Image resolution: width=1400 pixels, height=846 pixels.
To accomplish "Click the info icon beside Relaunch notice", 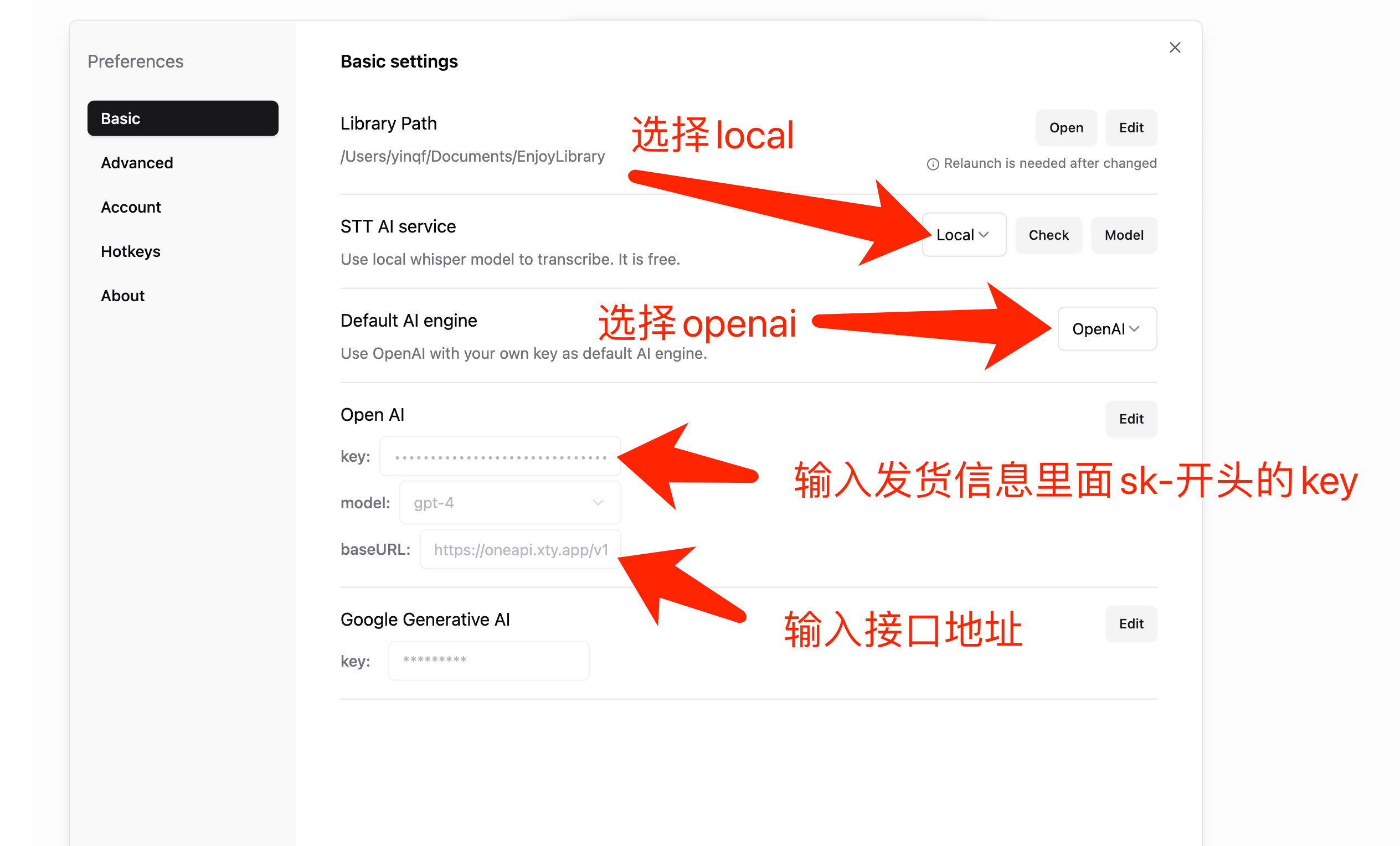I will [933, 164].
